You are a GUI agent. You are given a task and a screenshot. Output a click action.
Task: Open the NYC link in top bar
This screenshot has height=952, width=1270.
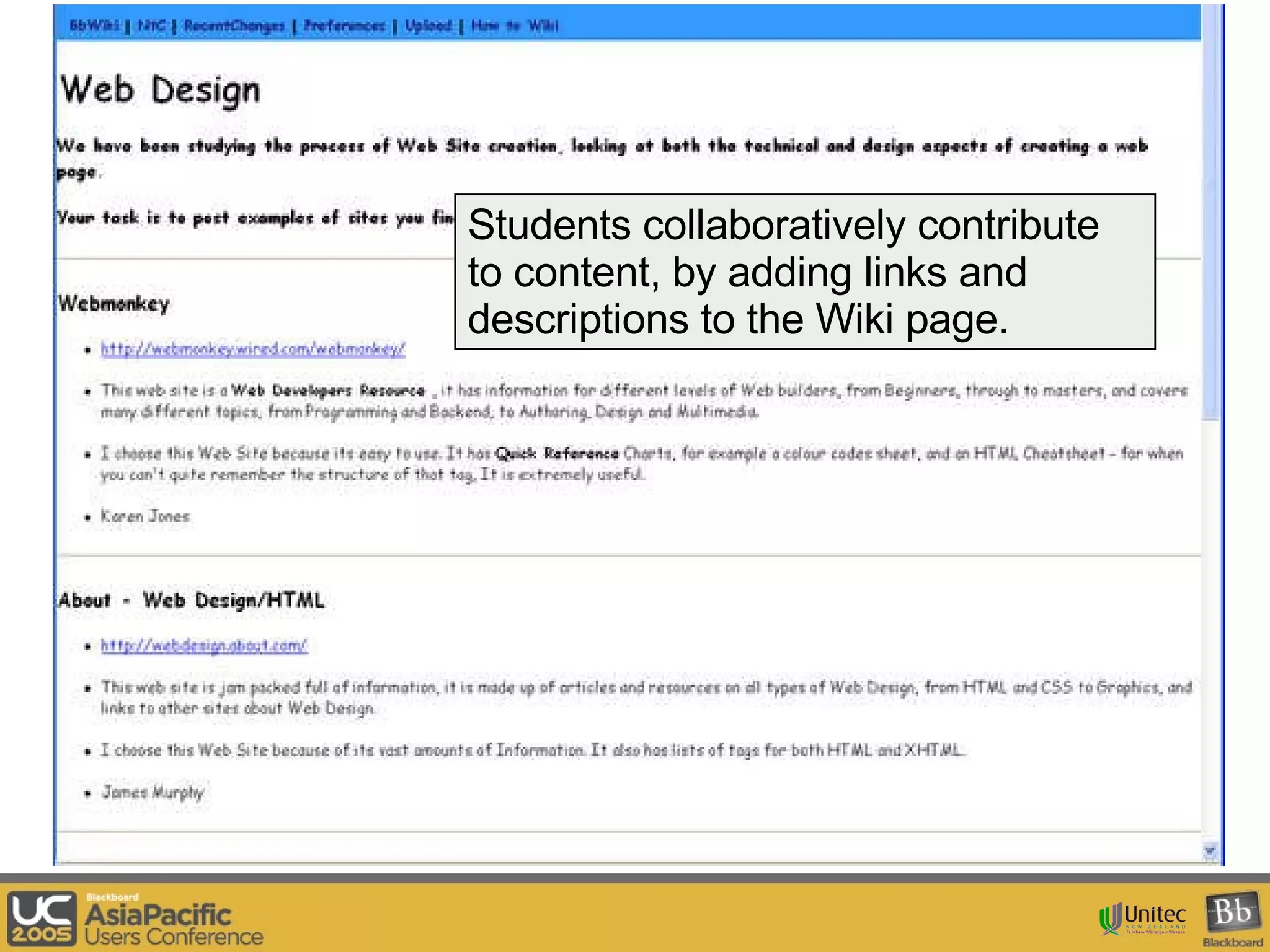coord(151,25)
